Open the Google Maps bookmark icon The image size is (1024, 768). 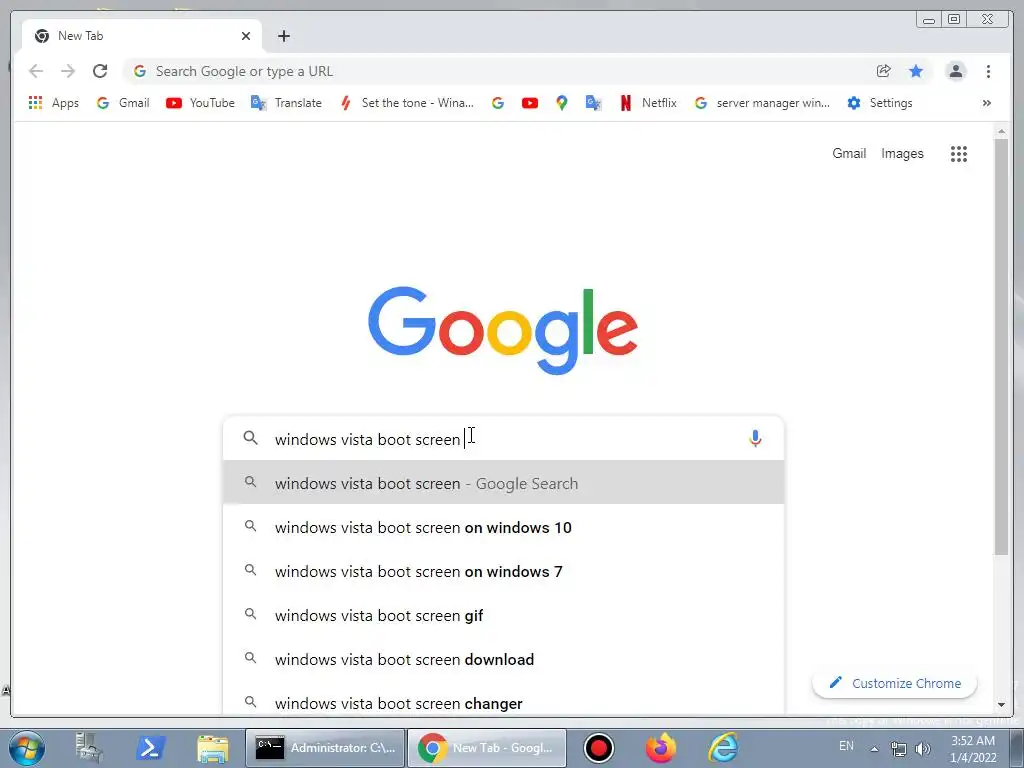point(562,103)
